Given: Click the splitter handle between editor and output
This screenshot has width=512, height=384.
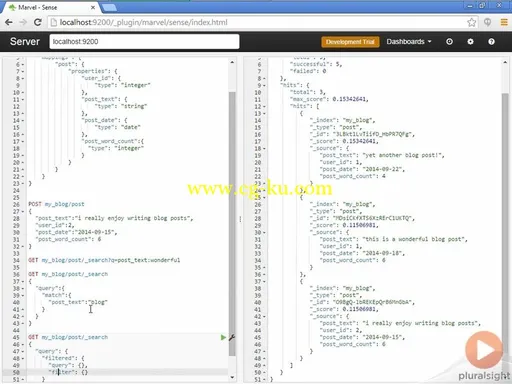Looking at the screenshot, I should tap(240, 219).
